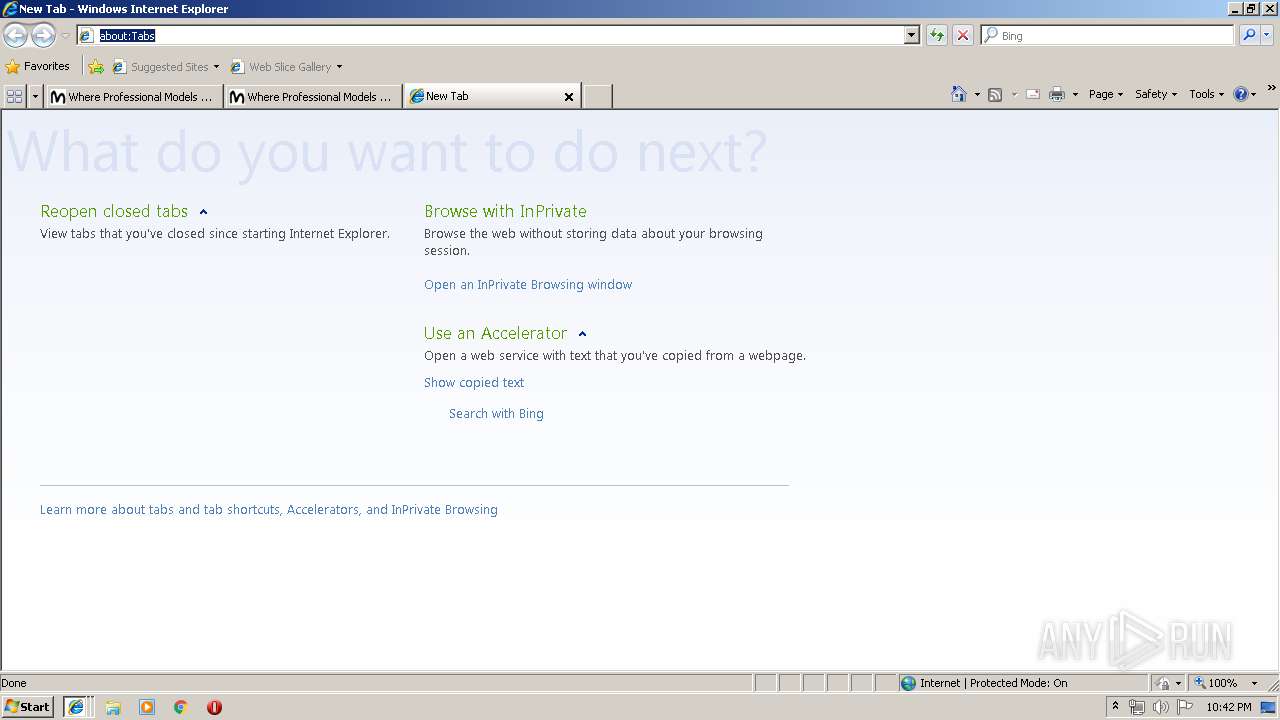Open the Suggested Sites favorites item
The width and height of the screenshot is (1280, 720).
point(165,67)
